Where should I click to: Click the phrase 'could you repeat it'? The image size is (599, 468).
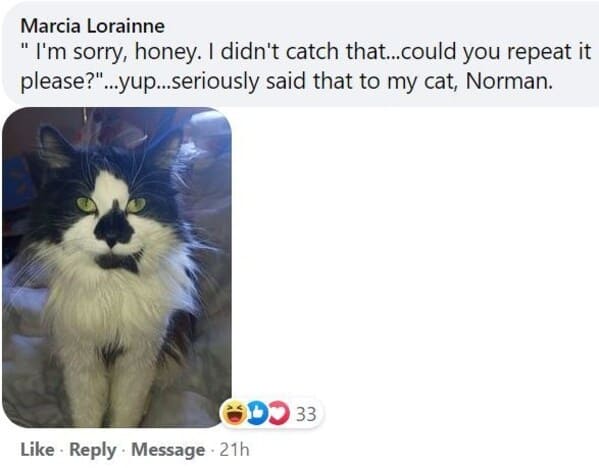point(494,52)
